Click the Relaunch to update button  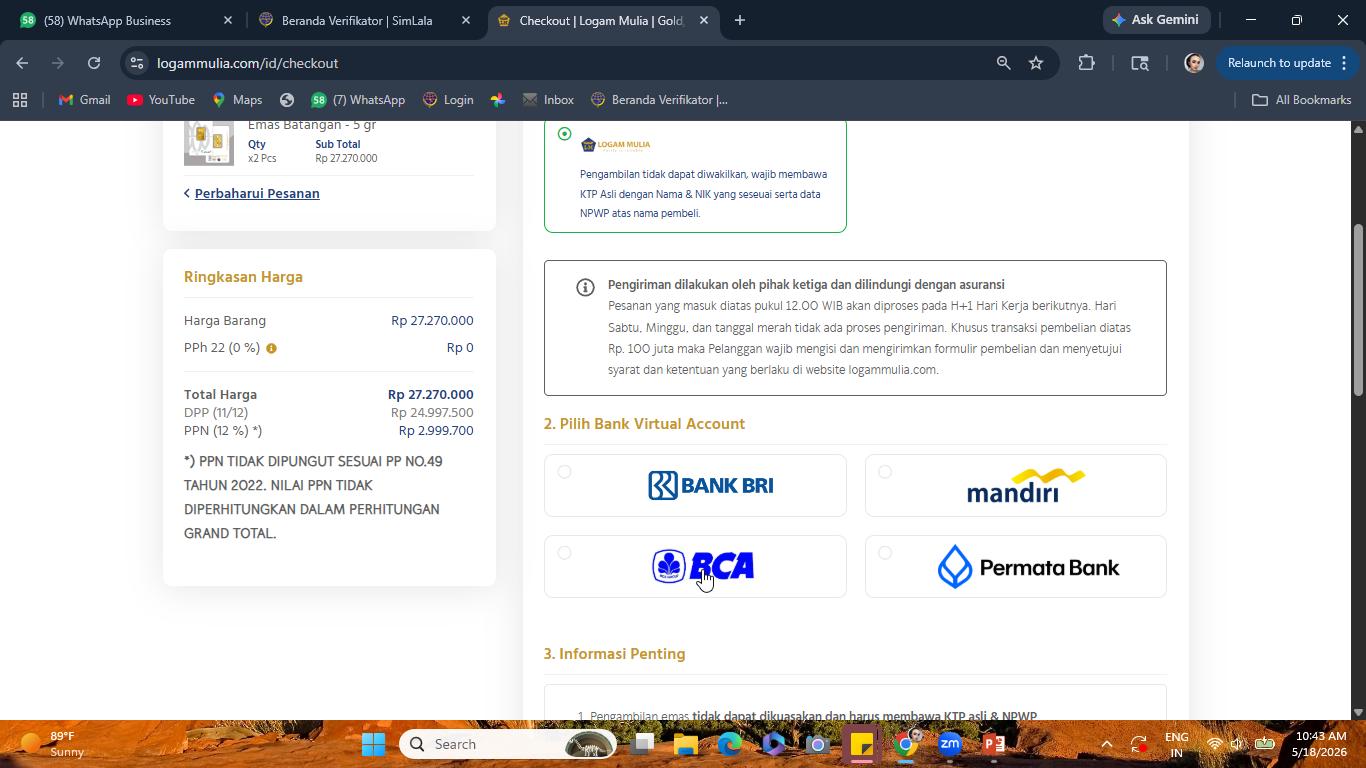click(x=1279, y=63)
